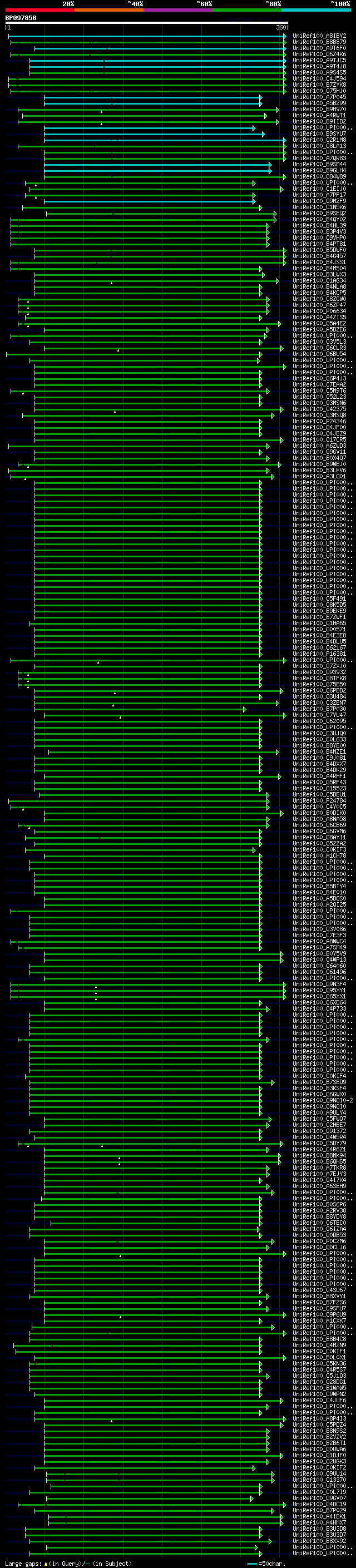Click hit UniRef100_B9WEJ0

pos(319,464)
